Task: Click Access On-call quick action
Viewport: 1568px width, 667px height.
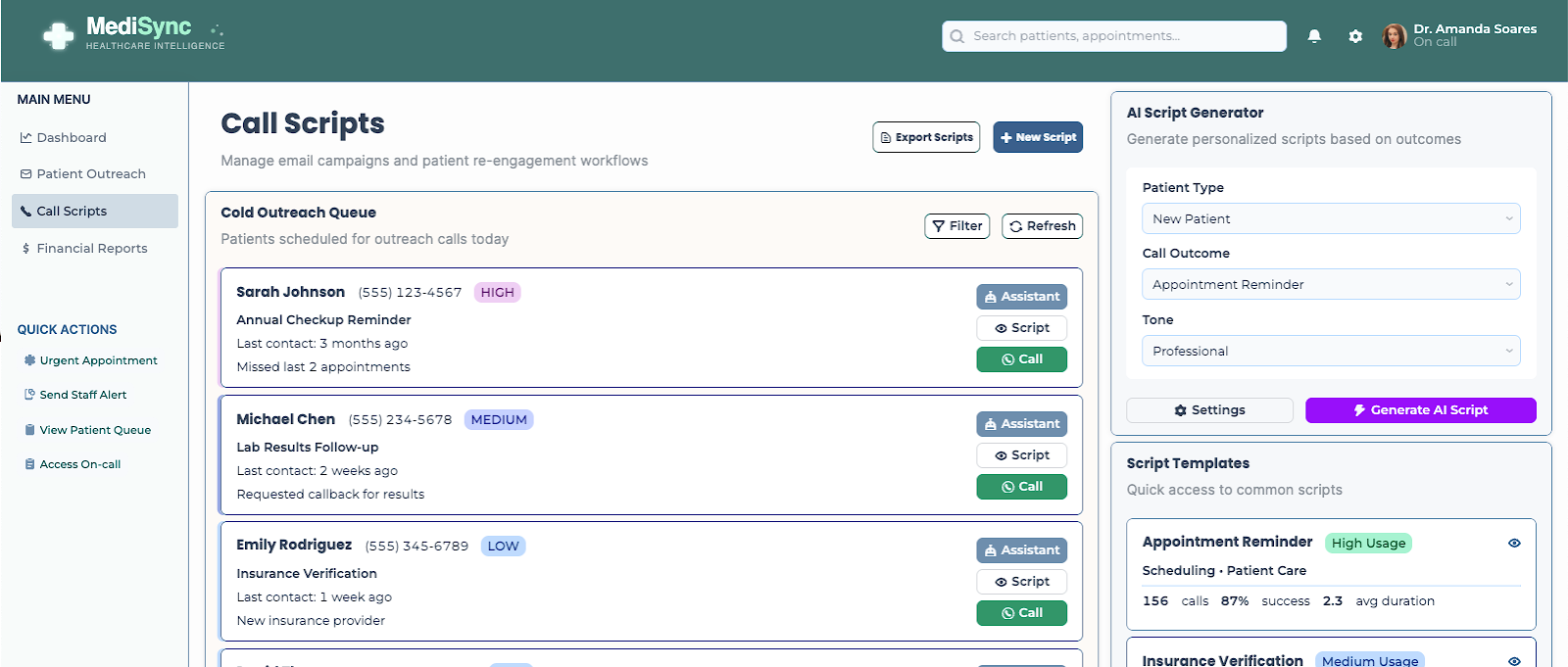Action: pyautogui.click(x=73, y=464)
